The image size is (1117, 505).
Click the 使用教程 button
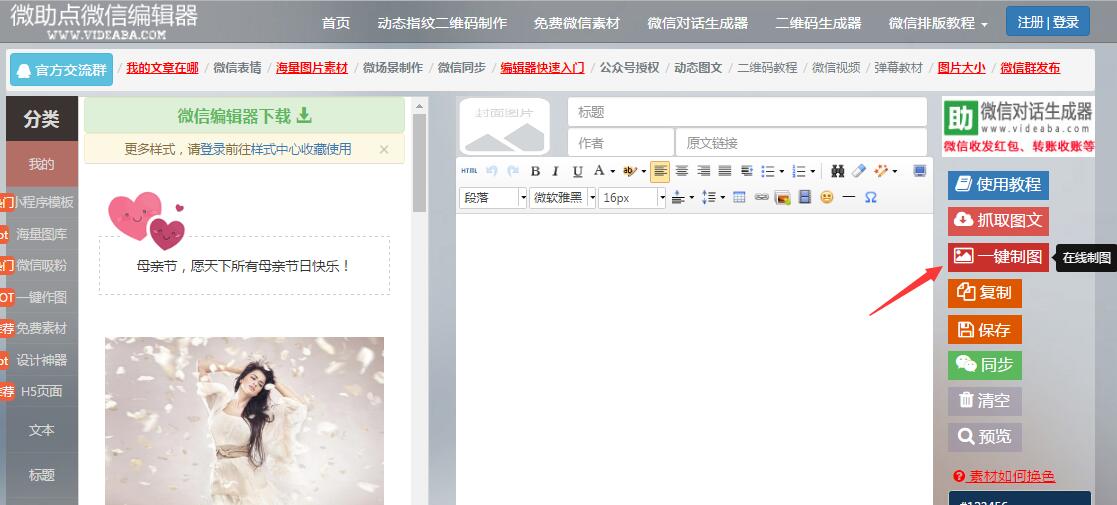click(x=998, y=184)
